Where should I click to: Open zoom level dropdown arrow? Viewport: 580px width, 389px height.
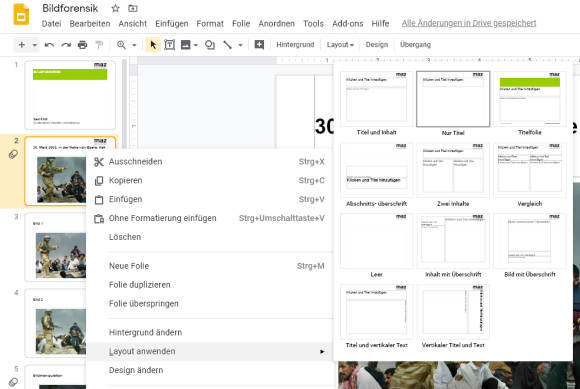134,45
